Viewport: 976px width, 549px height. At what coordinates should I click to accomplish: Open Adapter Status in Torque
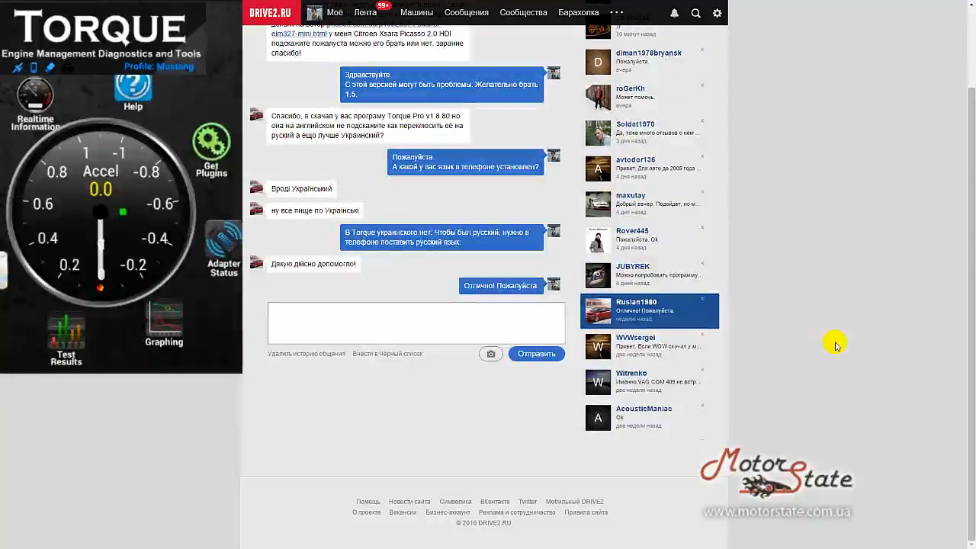223,248
